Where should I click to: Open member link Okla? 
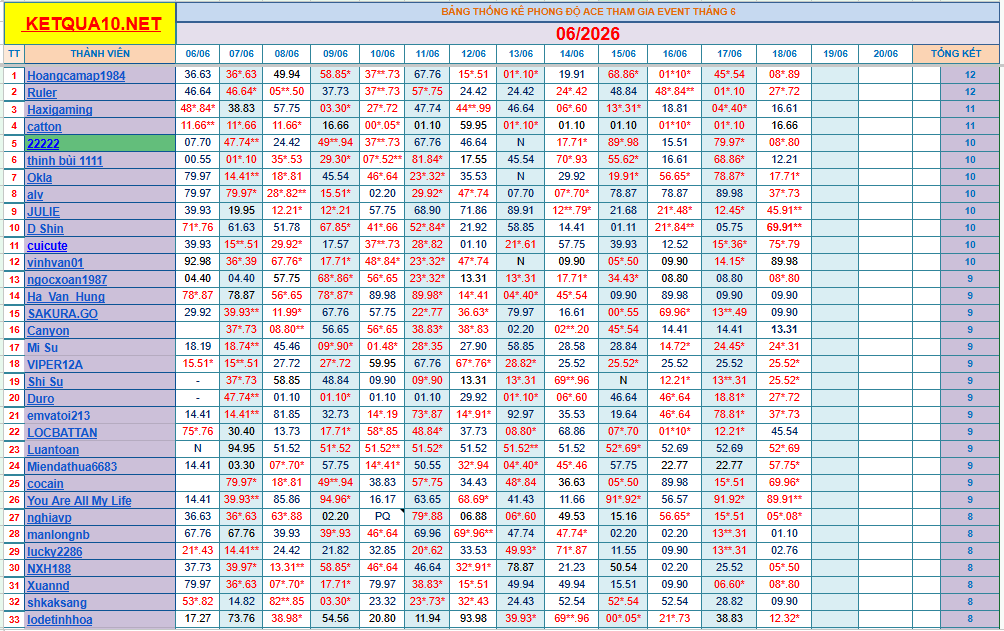coord(40,177)
